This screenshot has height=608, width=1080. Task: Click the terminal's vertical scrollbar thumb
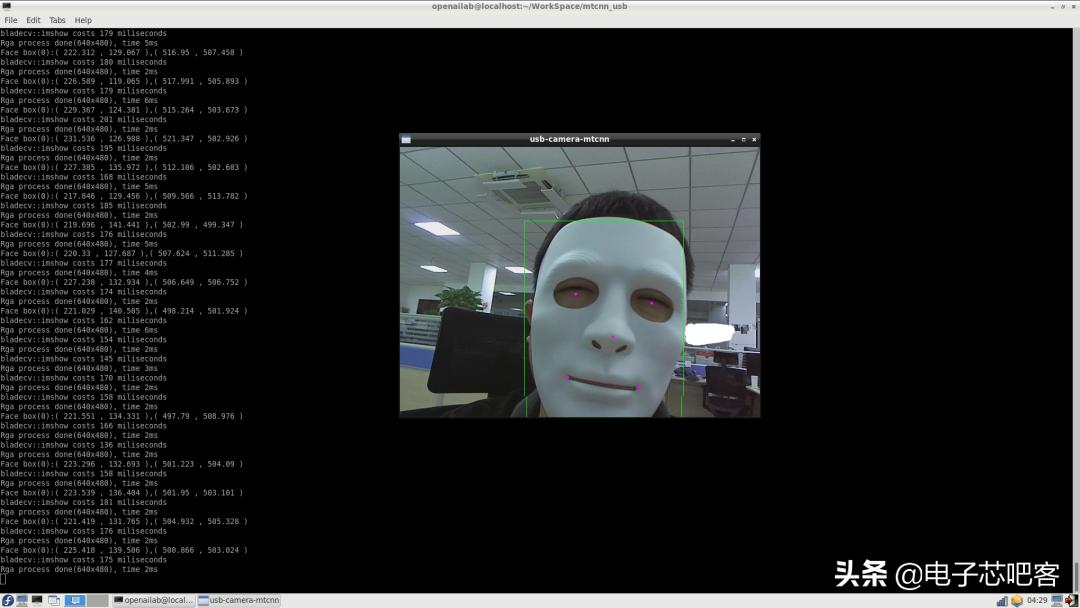[1077, 577]
